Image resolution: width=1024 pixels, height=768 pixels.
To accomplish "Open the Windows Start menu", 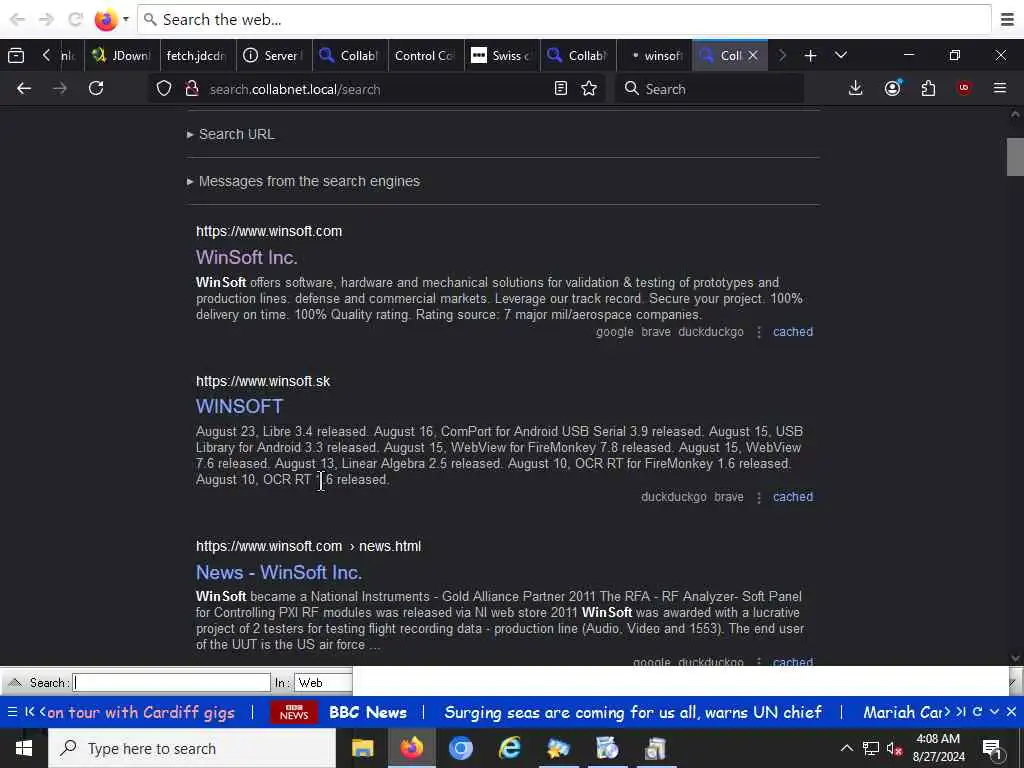I will click(x=24, y=748).
